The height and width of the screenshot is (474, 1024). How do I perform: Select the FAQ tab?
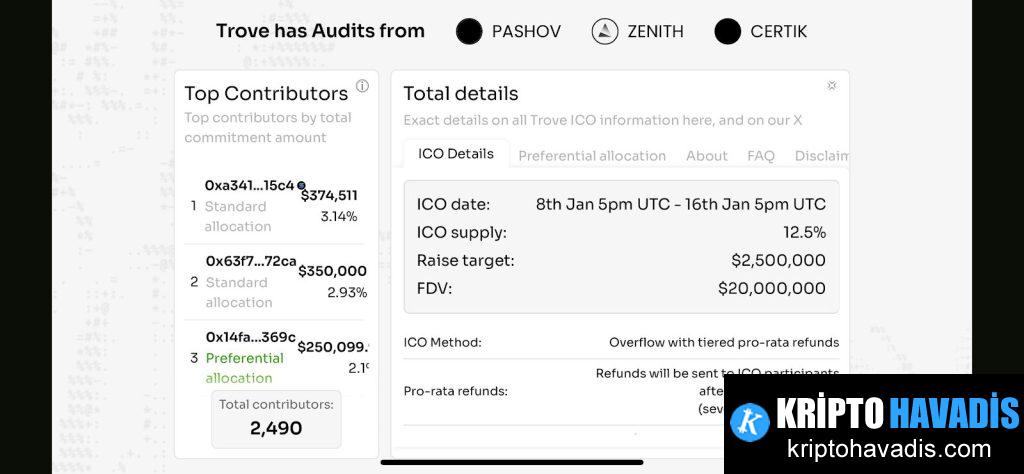pyautogui.click(x=761, y=156)
